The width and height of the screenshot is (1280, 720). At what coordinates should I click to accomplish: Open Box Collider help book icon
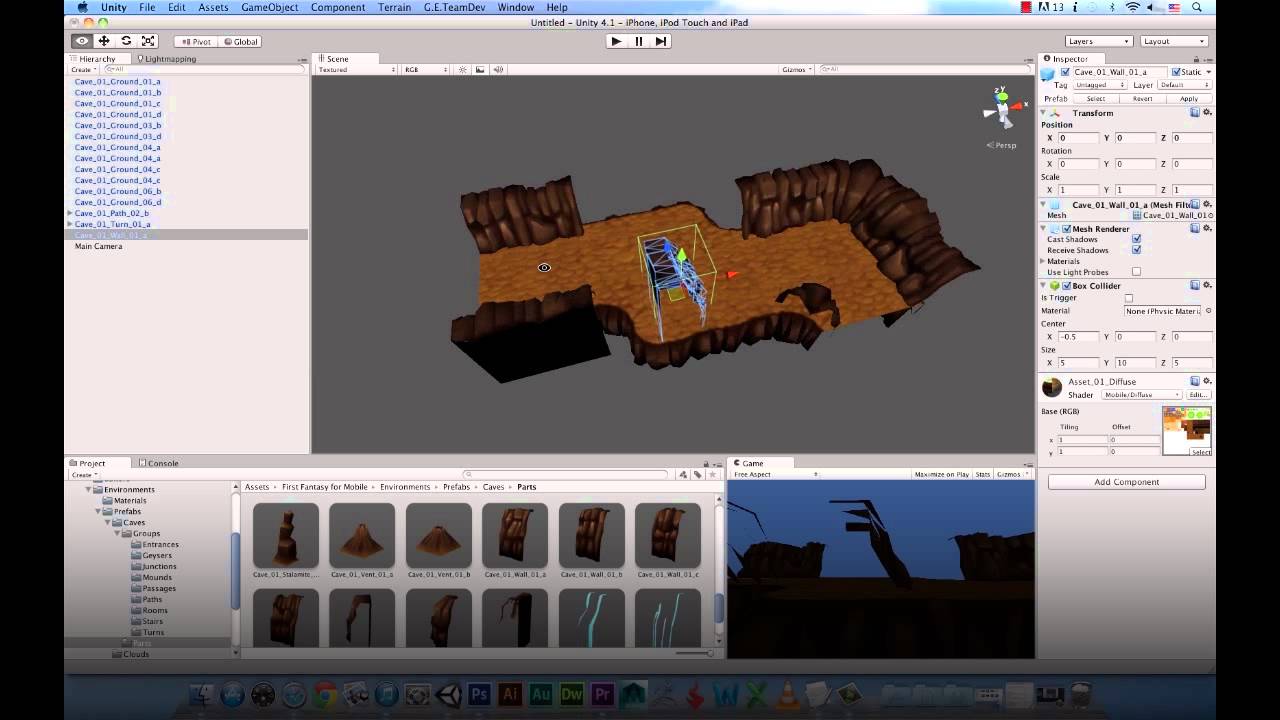coord(1195,285)
